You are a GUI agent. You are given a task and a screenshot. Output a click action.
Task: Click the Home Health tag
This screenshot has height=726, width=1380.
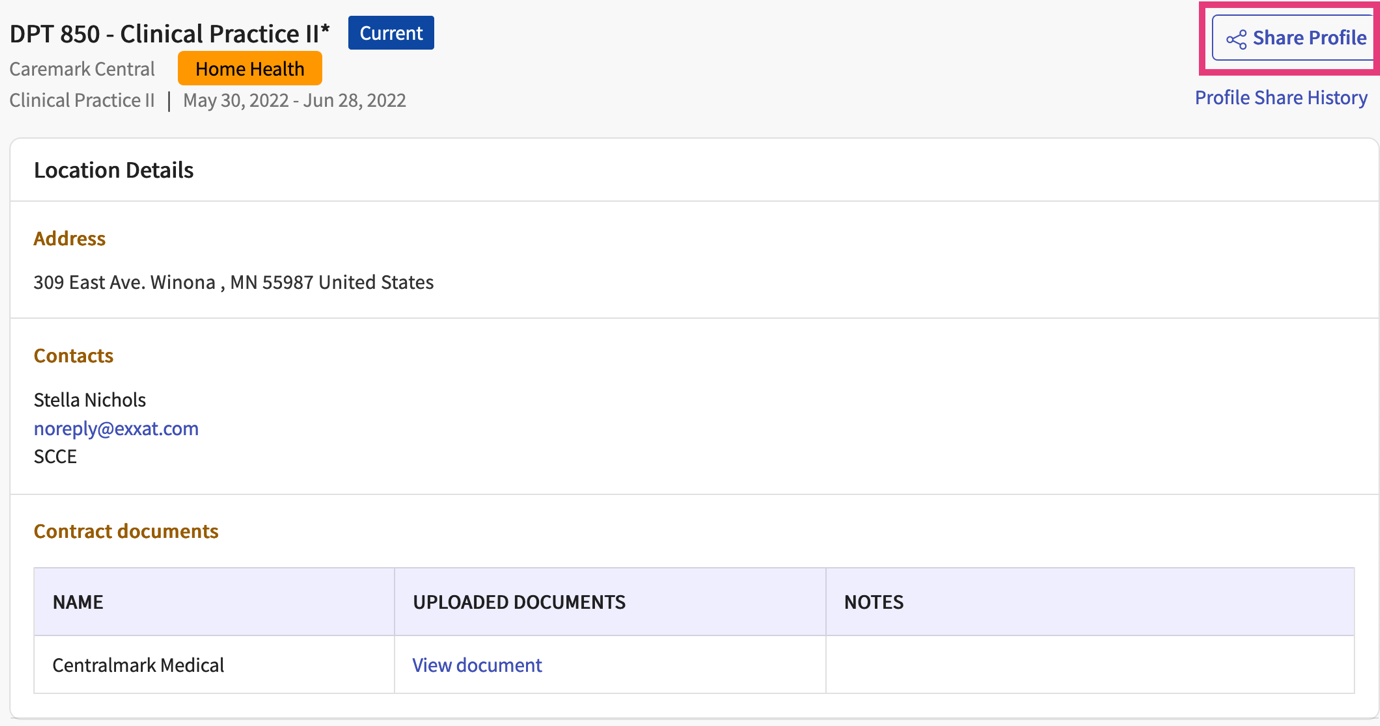pos(249,68)
